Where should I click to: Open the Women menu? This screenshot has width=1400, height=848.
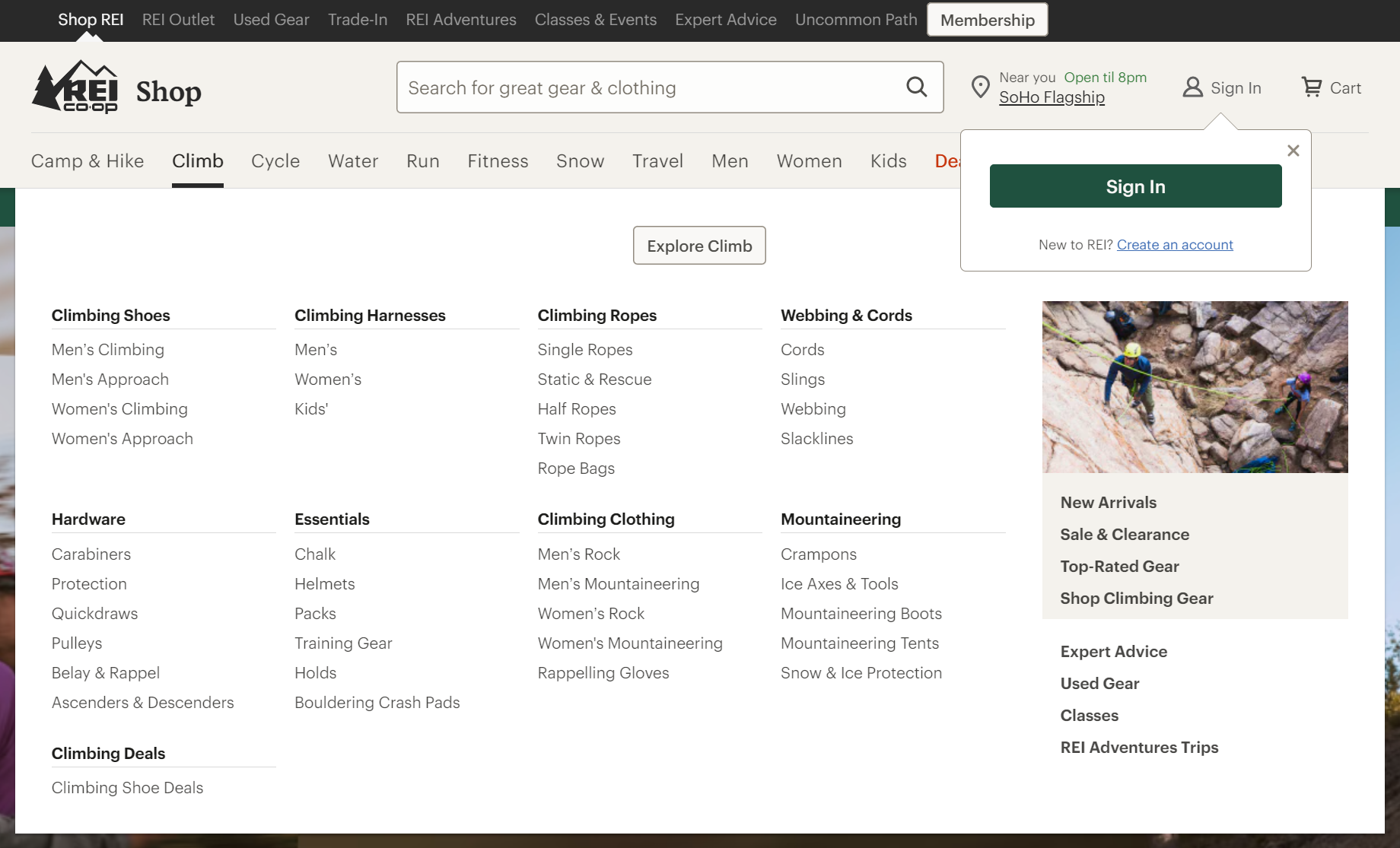(x=809, y=161)
